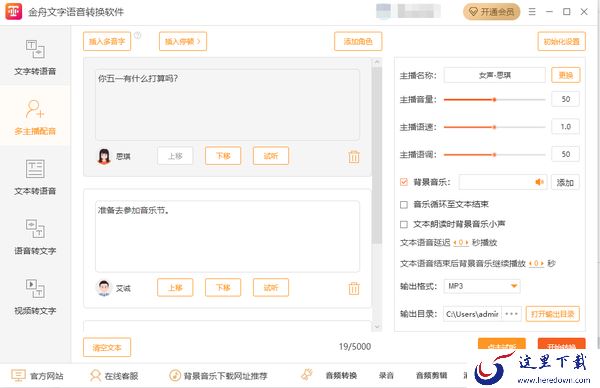This screenshot has height=388, width=600.
Task: Click the text box containing 准备去参加音乐节。
Action: click(227, 236)
